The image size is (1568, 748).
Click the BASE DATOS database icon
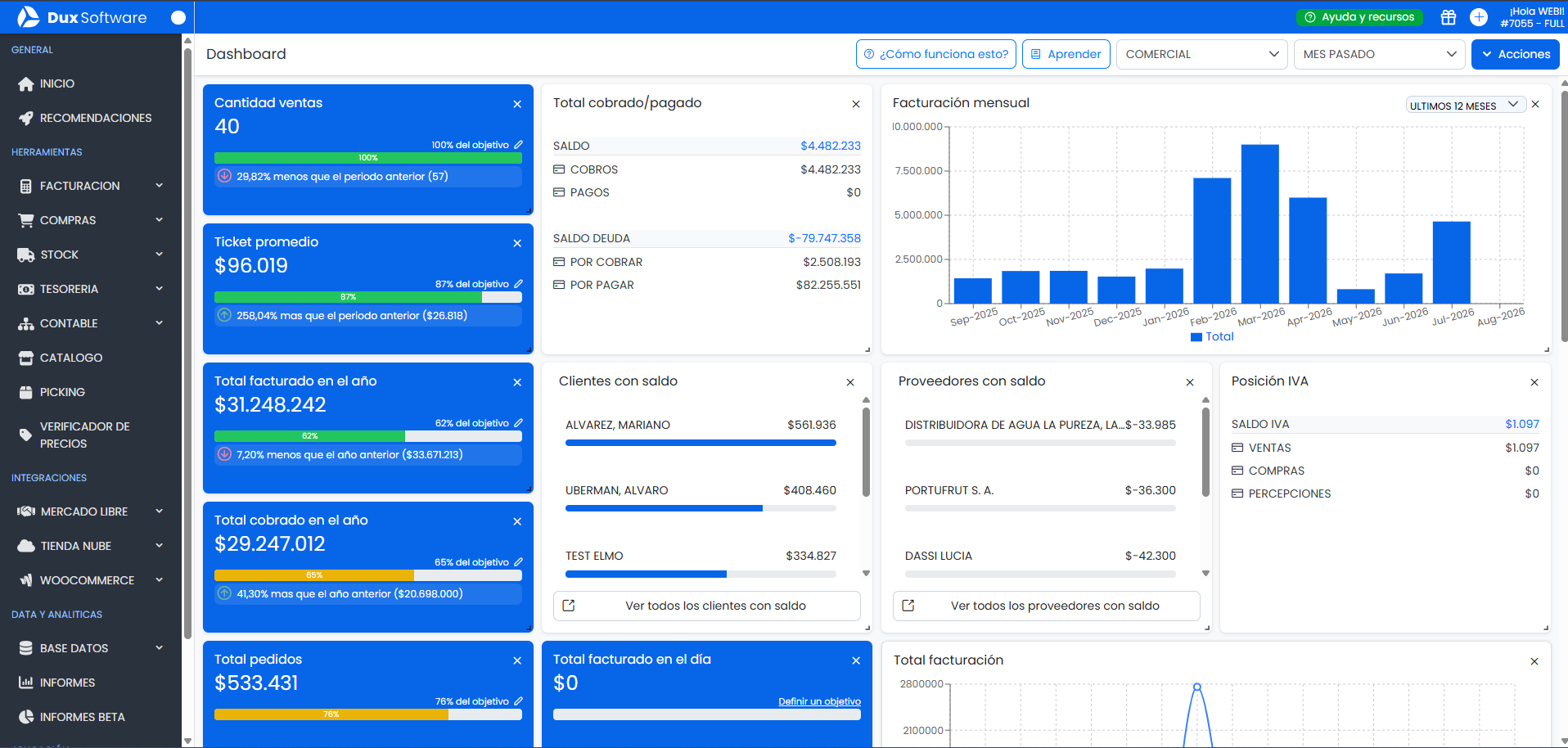click(x=26, y=648)
